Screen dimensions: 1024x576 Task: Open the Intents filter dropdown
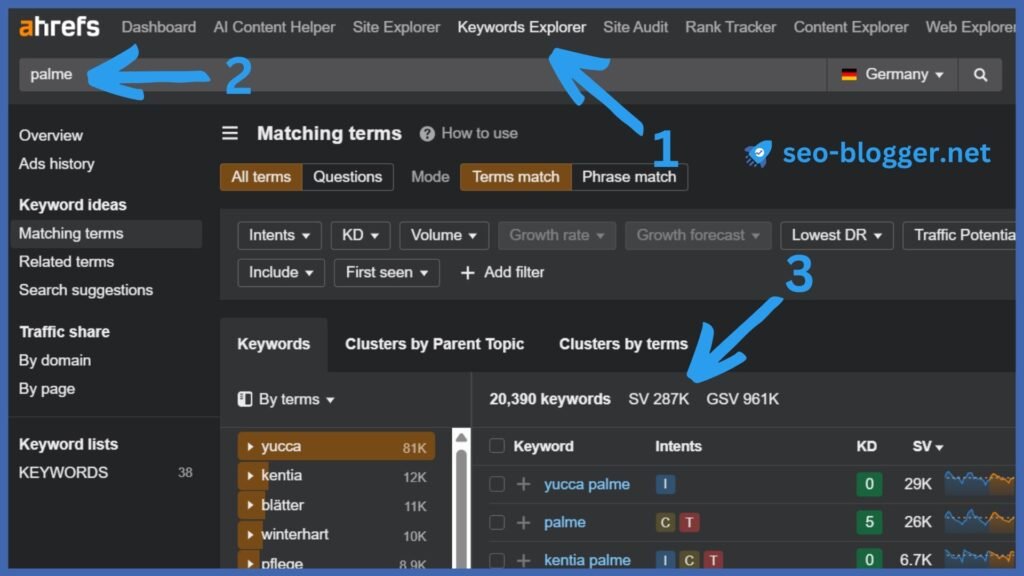[280, 235]
